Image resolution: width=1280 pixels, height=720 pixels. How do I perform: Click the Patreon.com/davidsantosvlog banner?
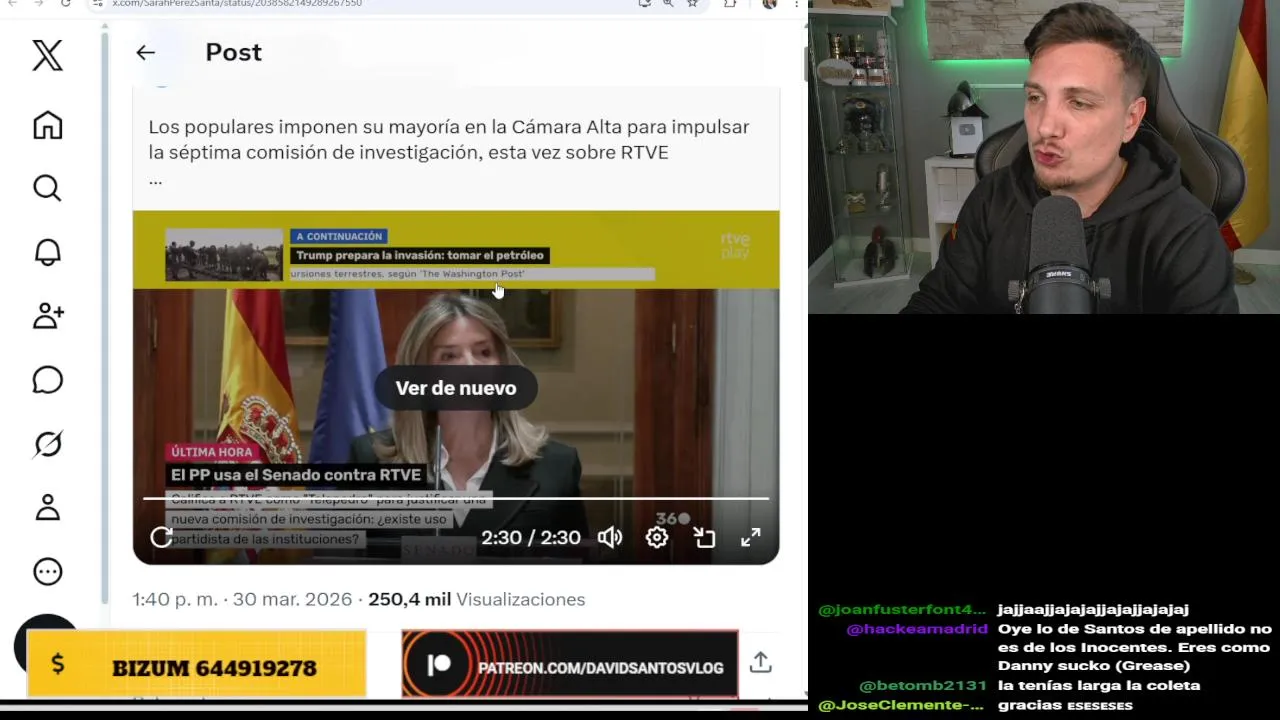570,664
